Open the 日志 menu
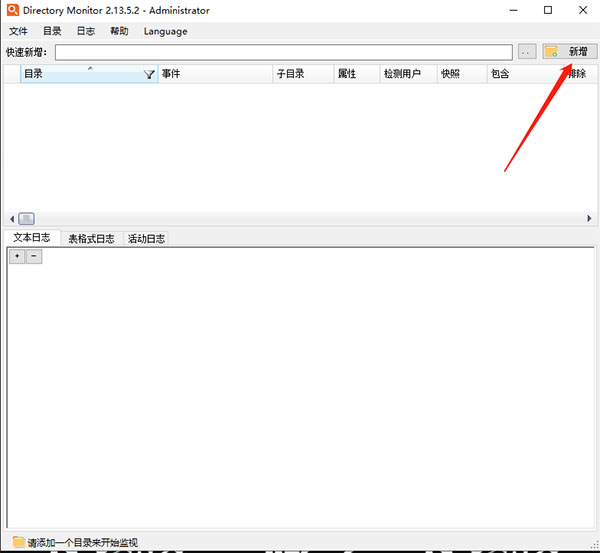Screen dimensions: 600x553 [x=86, y=31]
